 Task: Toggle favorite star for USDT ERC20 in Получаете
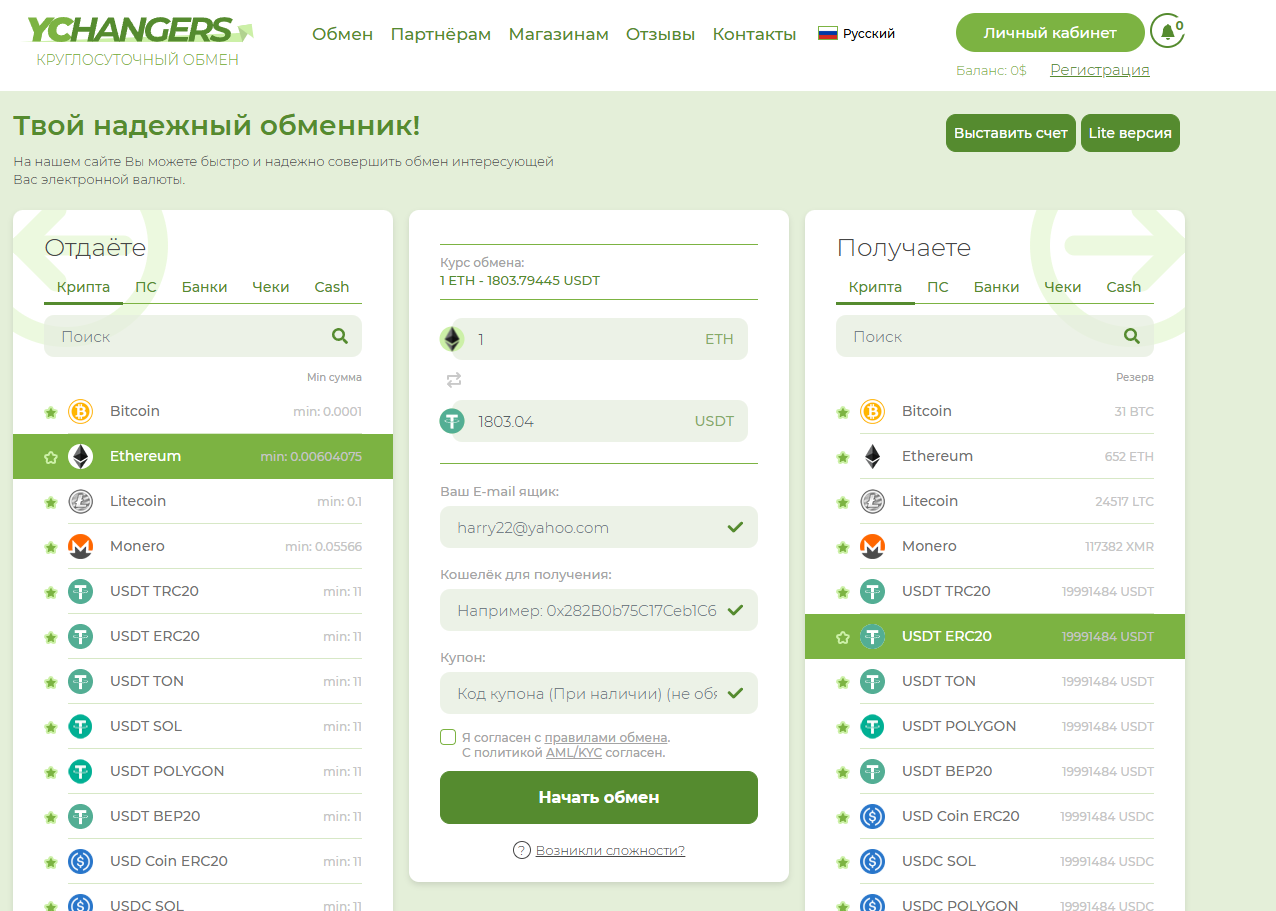[x=843, y=637]
